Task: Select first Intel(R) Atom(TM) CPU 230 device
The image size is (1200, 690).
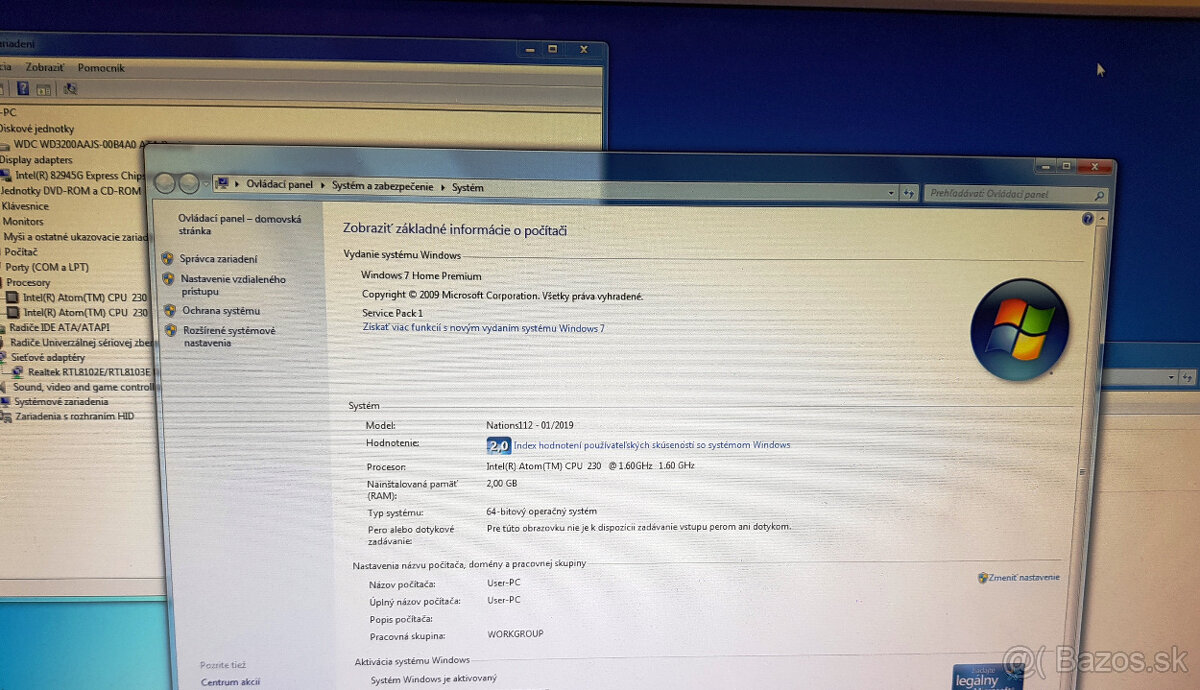Action: point(84,297)
